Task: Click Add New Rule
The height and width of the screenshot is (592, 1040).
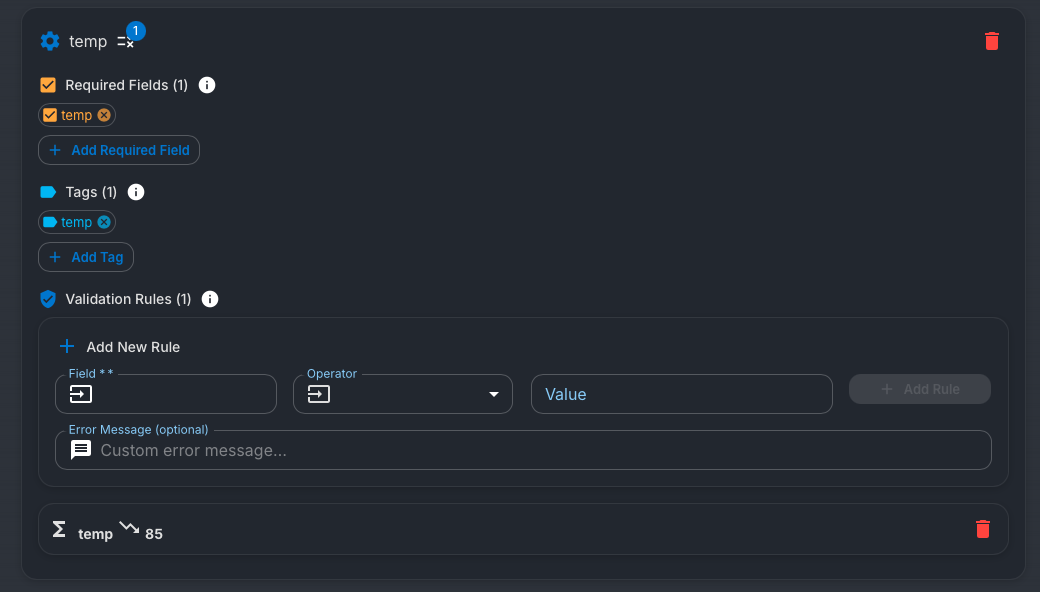Action: 120,346
